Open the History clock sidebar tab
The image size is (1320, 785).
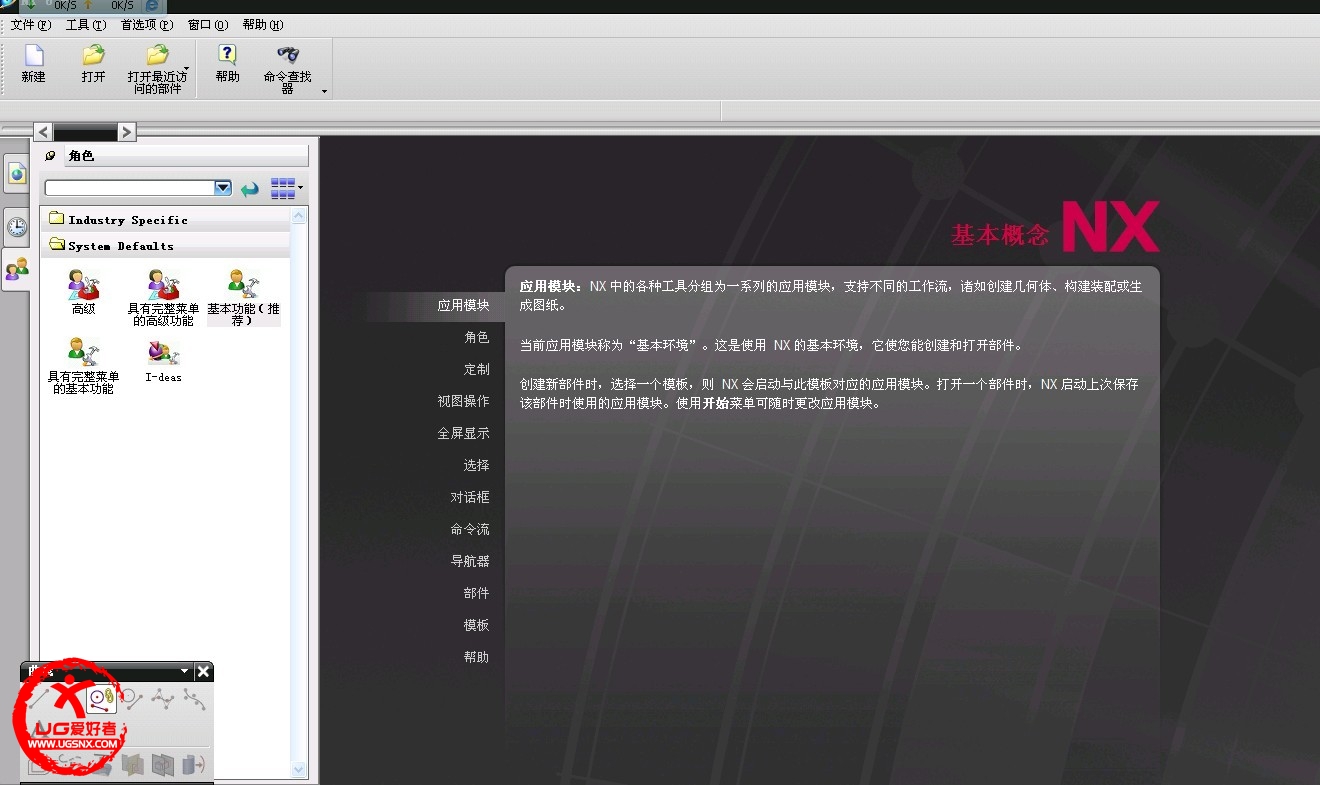tap(17, 226)
